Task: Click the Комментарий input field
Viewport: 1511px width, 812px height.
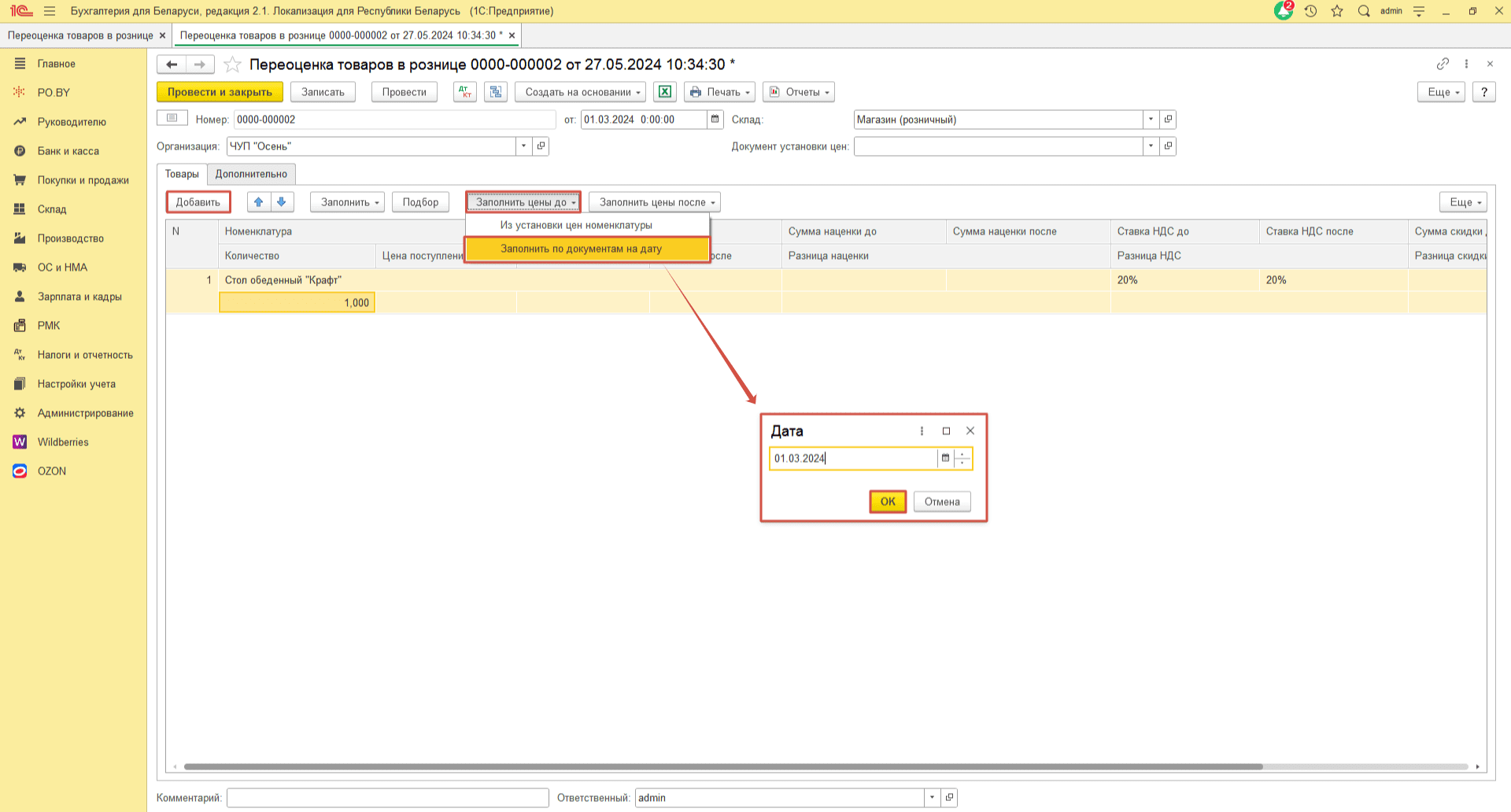Action: 387,798
